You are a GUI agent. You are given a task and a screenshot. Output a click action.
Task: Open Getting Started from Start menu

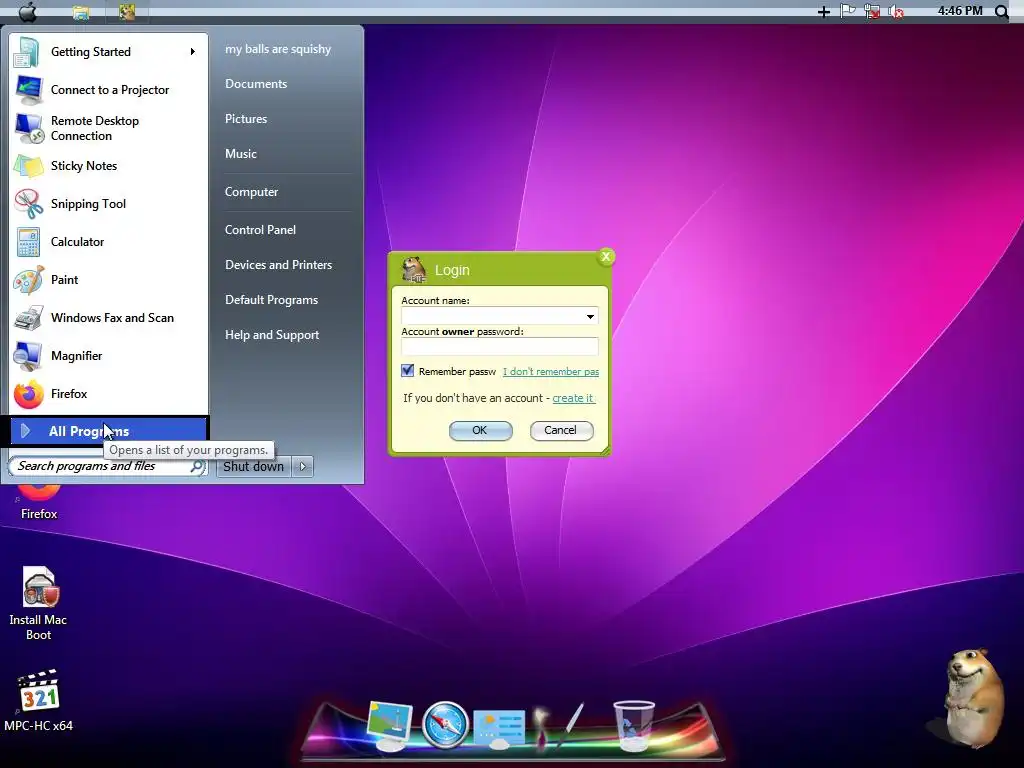tap(108, 52)
